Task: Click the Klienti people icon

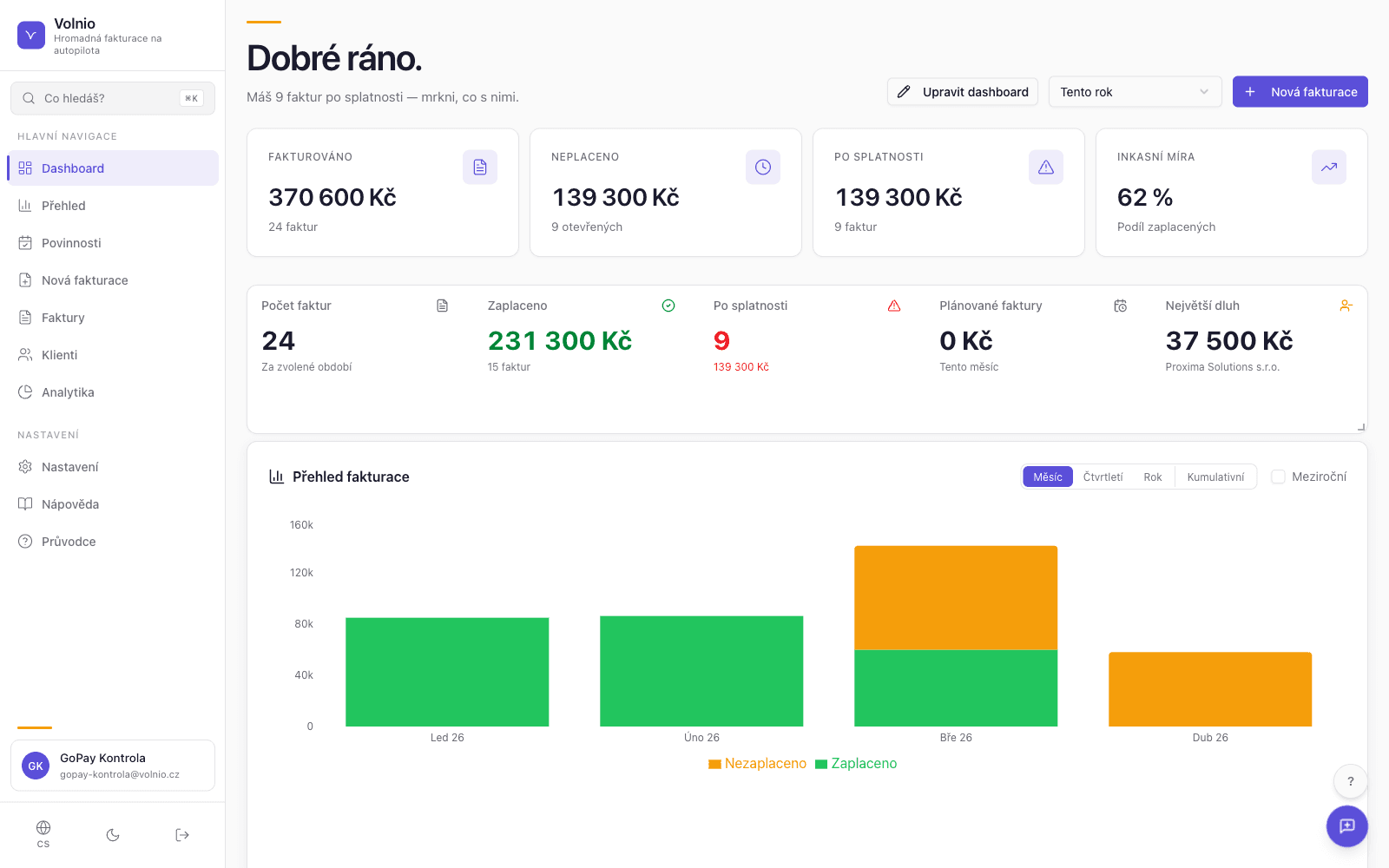Action: 25,355
